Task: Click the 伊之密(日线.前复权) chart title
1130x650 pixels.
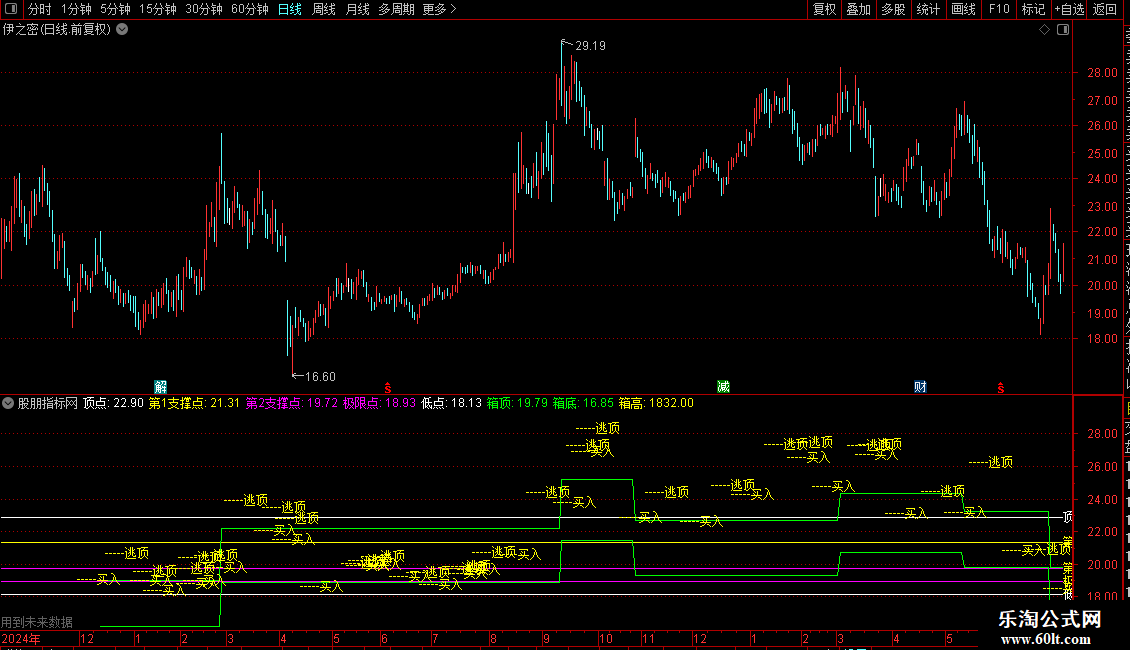Action: pos(57,30)
